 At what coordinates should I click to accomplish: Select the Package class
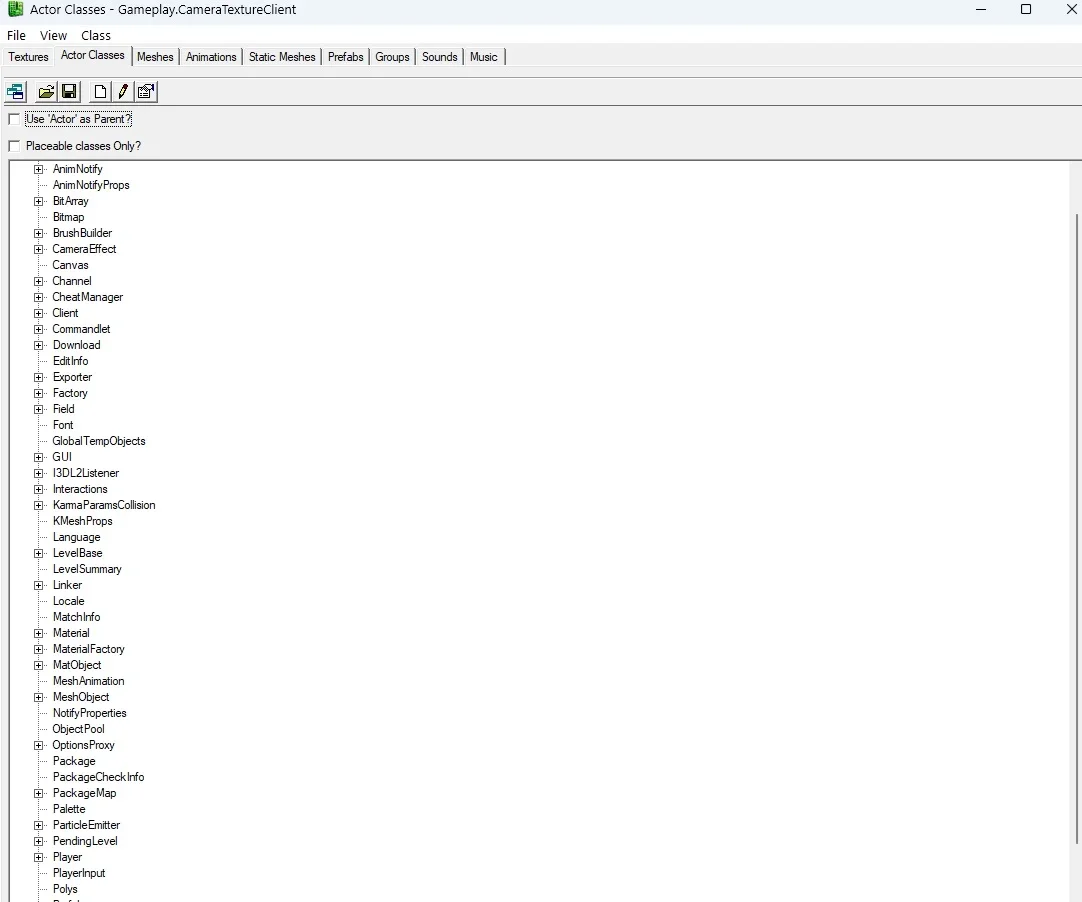74,761
